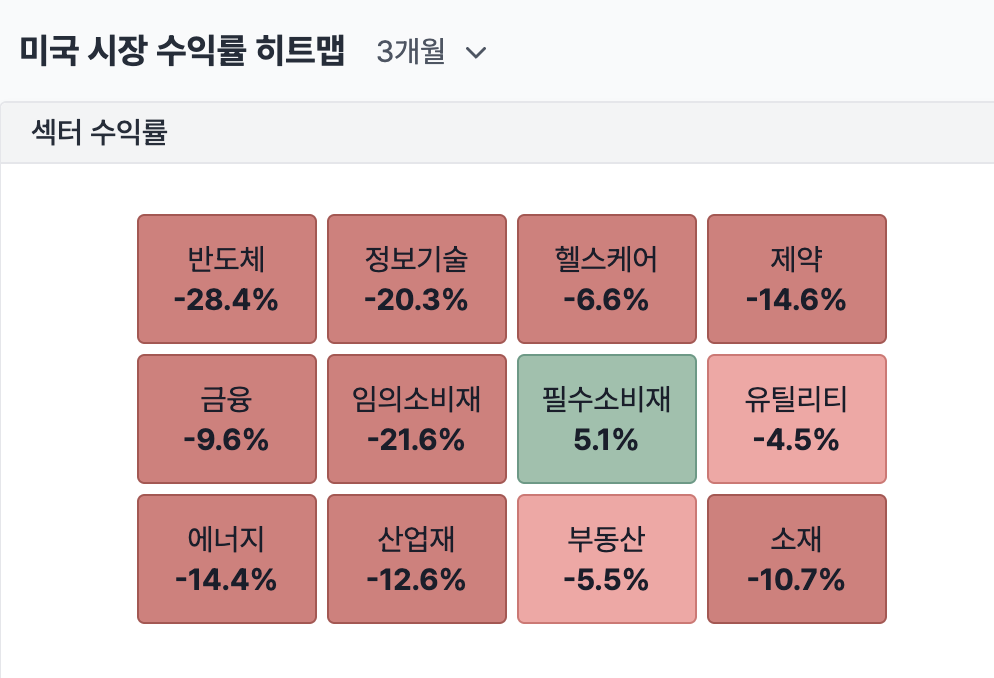This screenshot has width=994, height=678.
Task: Click the 미국 시장 수익률 히트맵 title
Action: click(182, 51)
